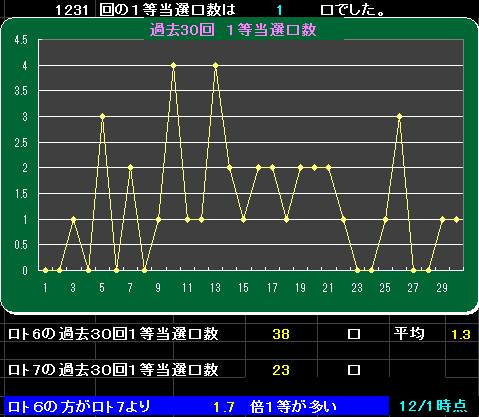Click the yellow value 38
Viewport: 479px width, 417px height.
click(x=281, y=334)
